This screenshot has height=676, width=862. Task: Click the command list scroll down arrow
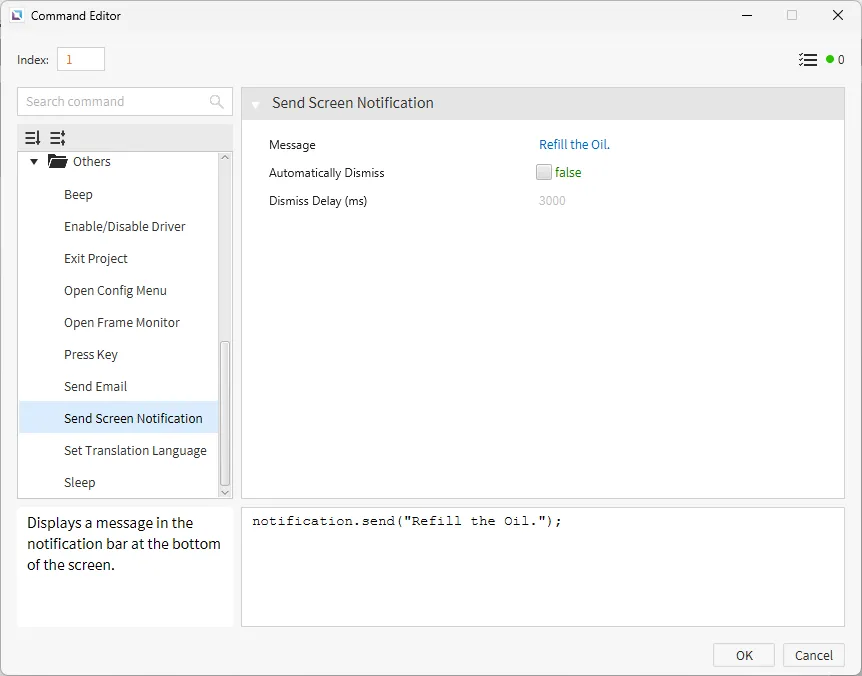point(225,492)
